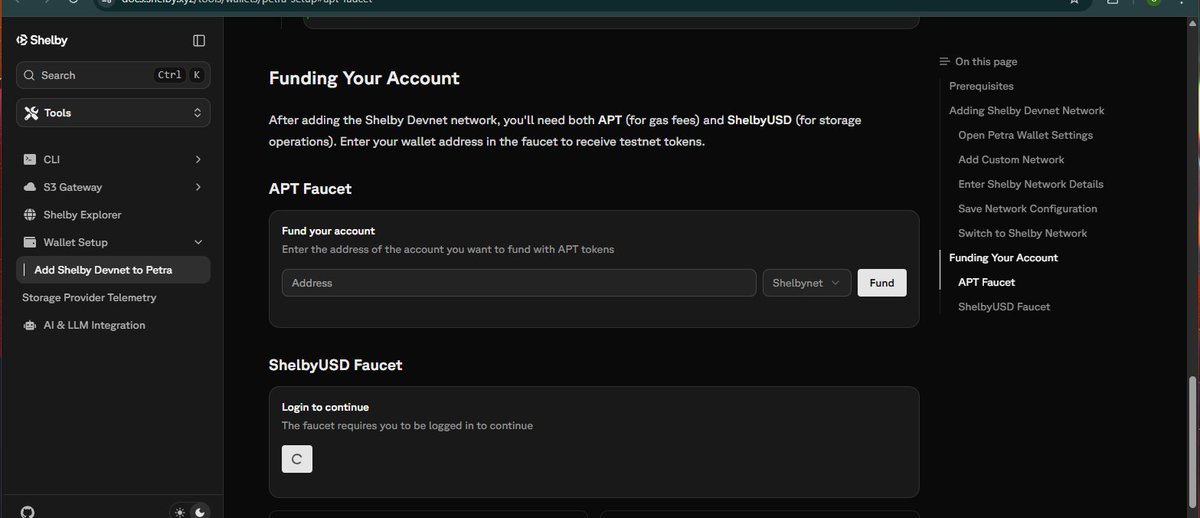Open the Shelbynet network dropdown
1200x518 pixels.
click(x=807, y=283)
